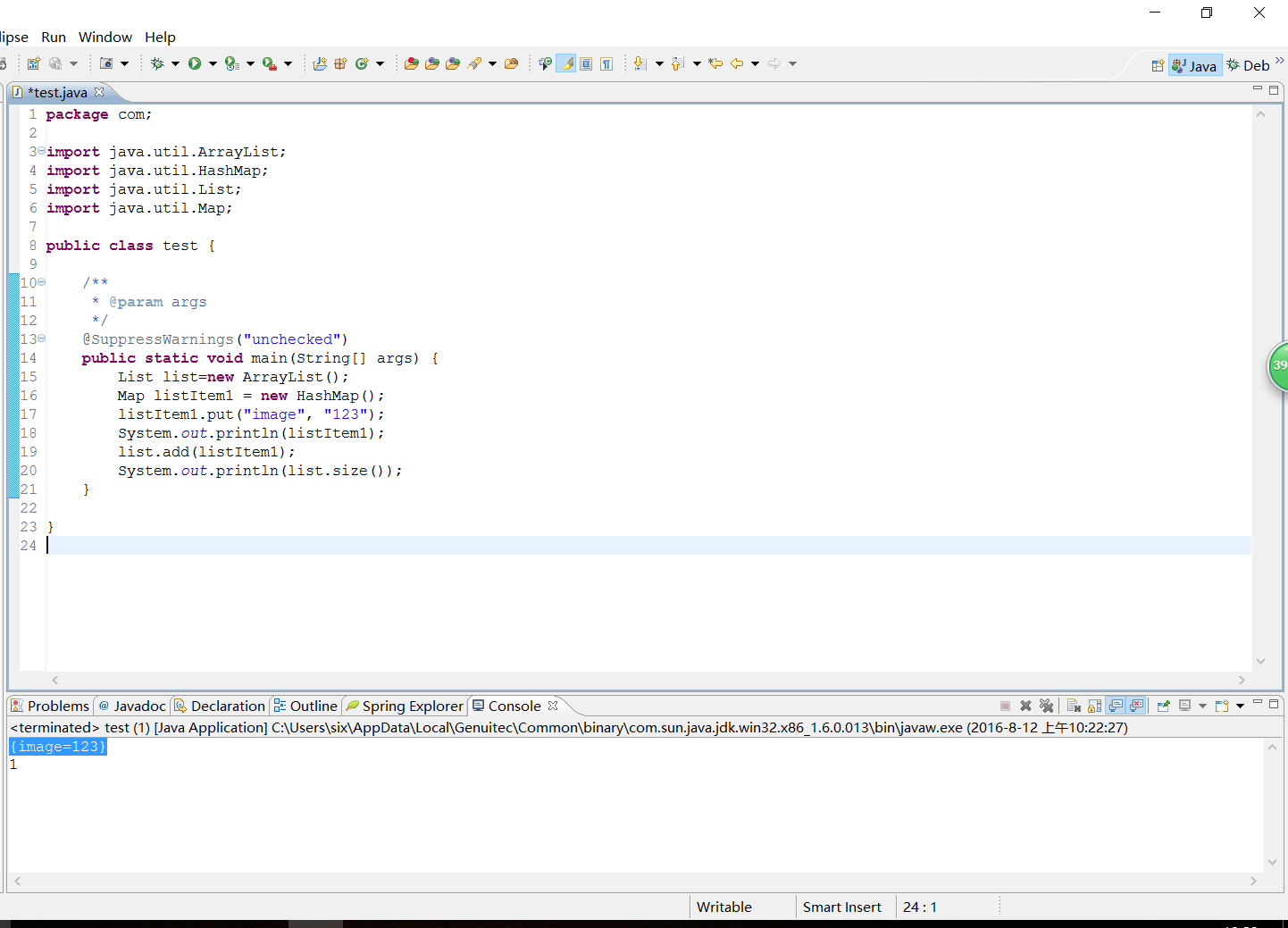
Task: Toggle Scroll Lock in Console toolbar
Action: [x=1094, y=706]
